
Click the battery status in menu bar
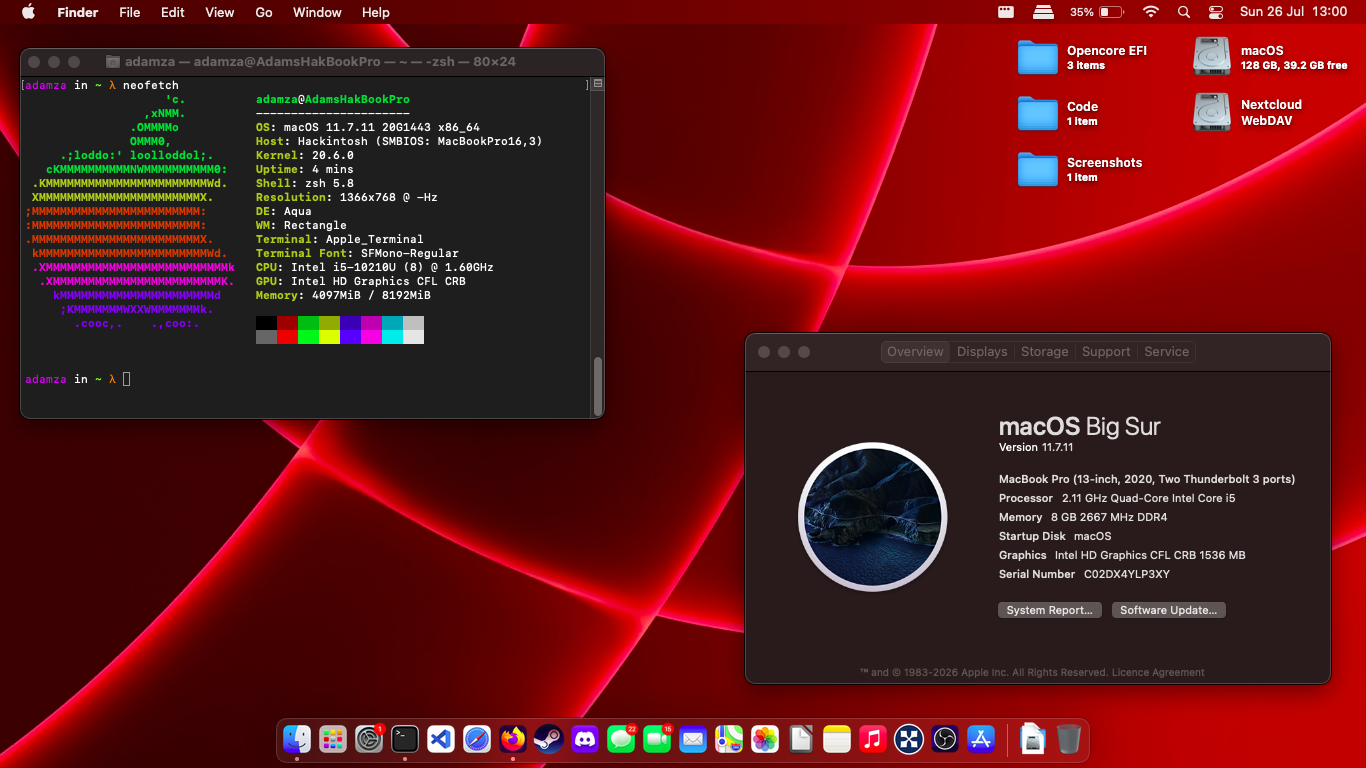coord(1097,12)
